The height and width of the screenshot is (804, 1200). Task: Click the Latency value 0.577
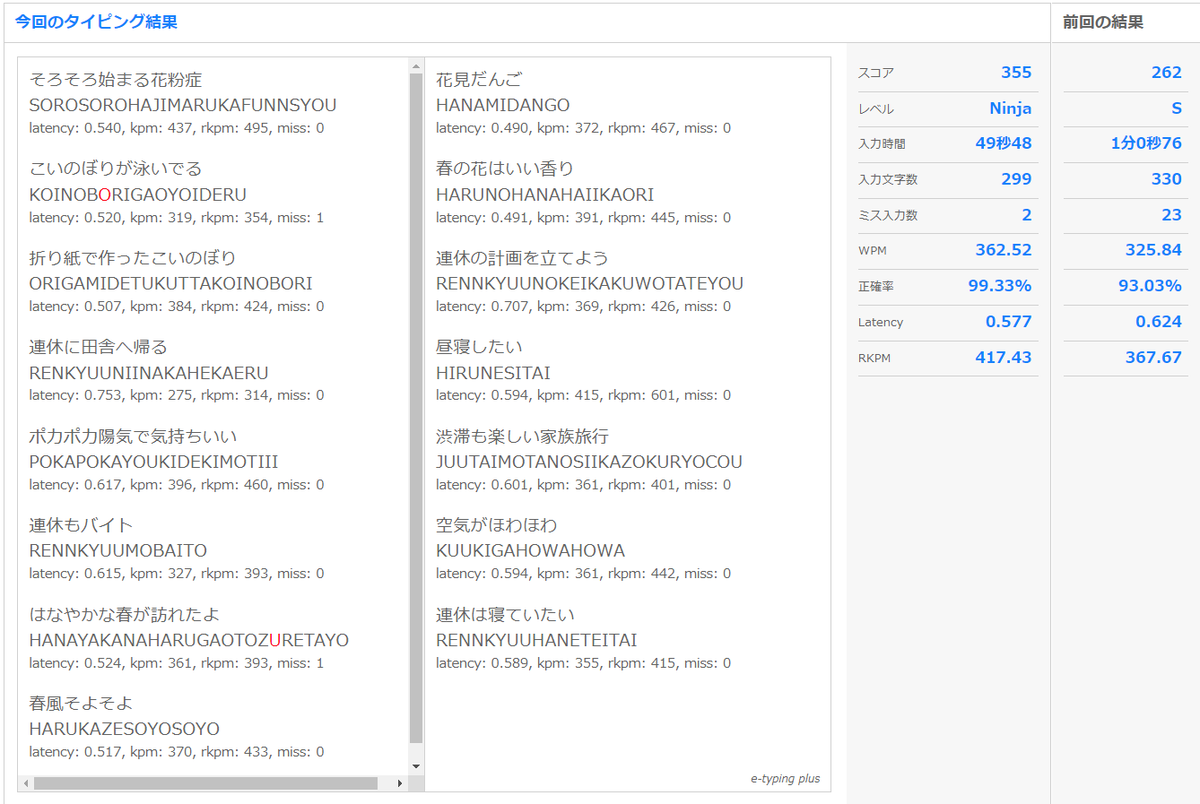(x=1009, y=322)
